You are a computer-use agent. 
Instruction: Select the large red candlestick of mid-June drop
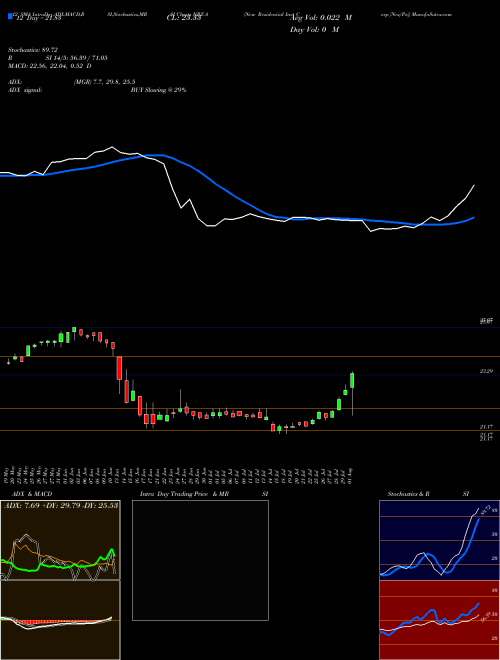click(x=119, y=368)
